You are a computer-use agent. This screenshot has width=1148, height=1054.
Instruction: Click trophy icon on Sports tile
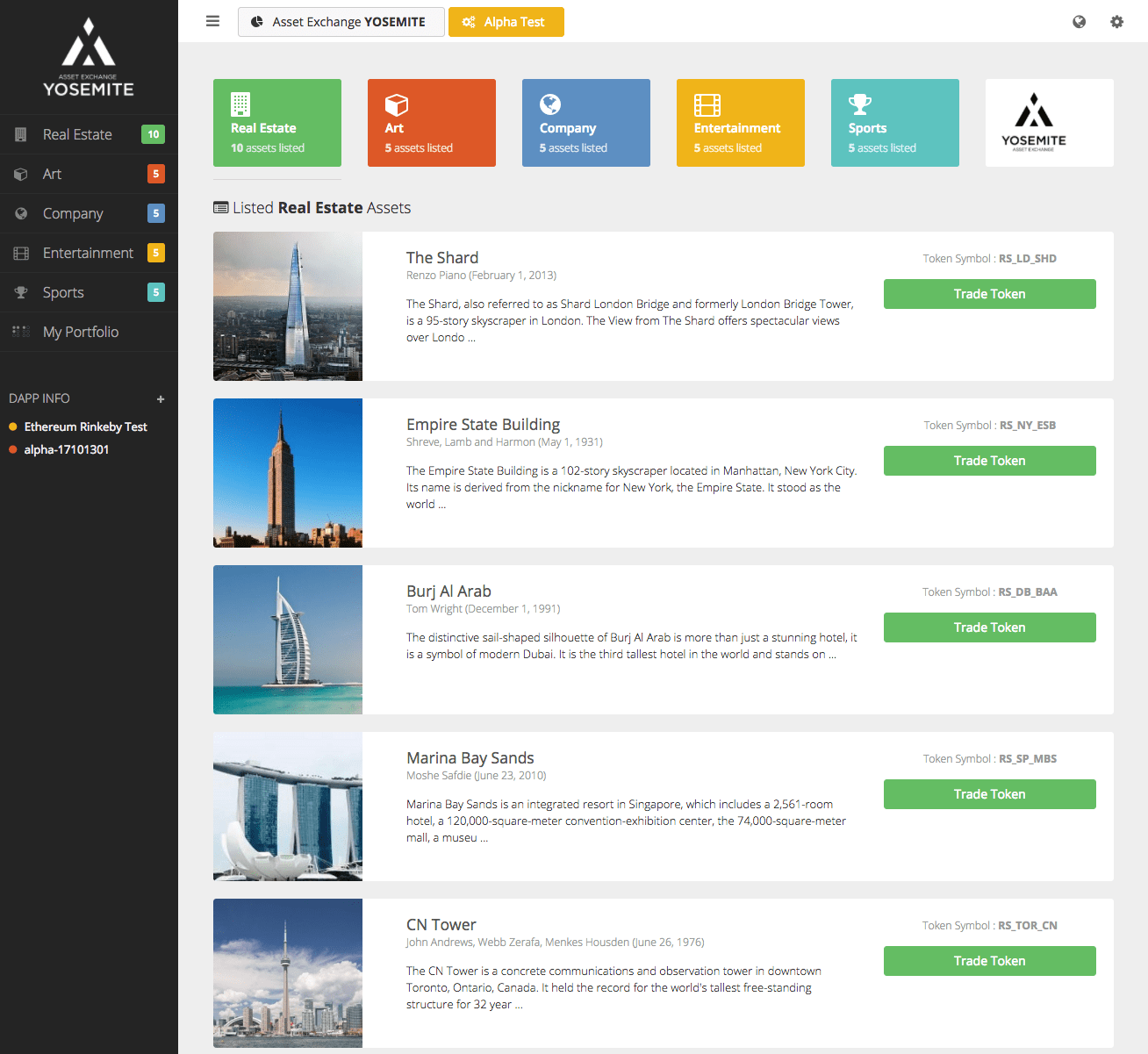tap(860, 104)
